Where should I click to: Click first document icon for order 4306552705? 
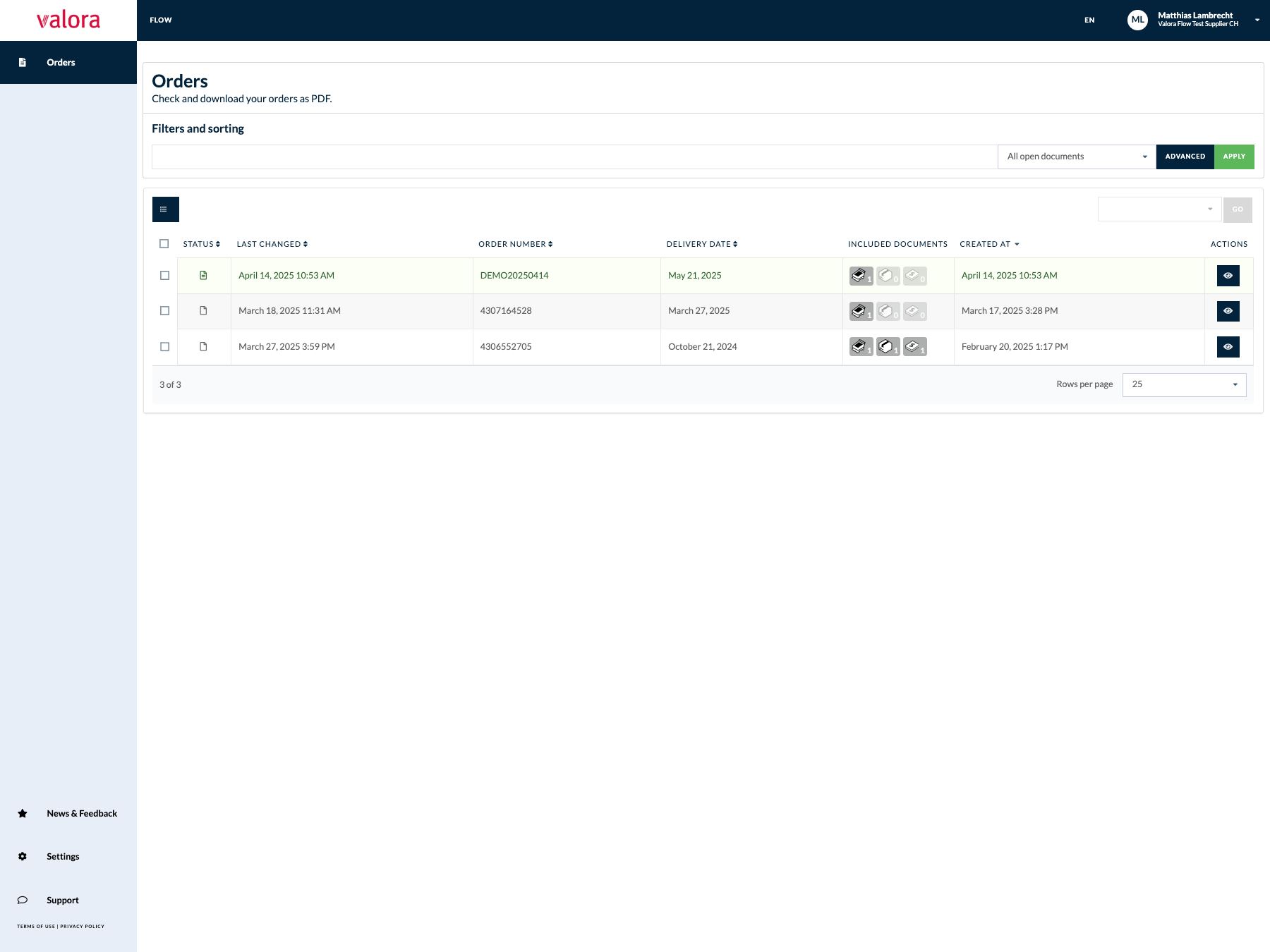click(861, 347)
